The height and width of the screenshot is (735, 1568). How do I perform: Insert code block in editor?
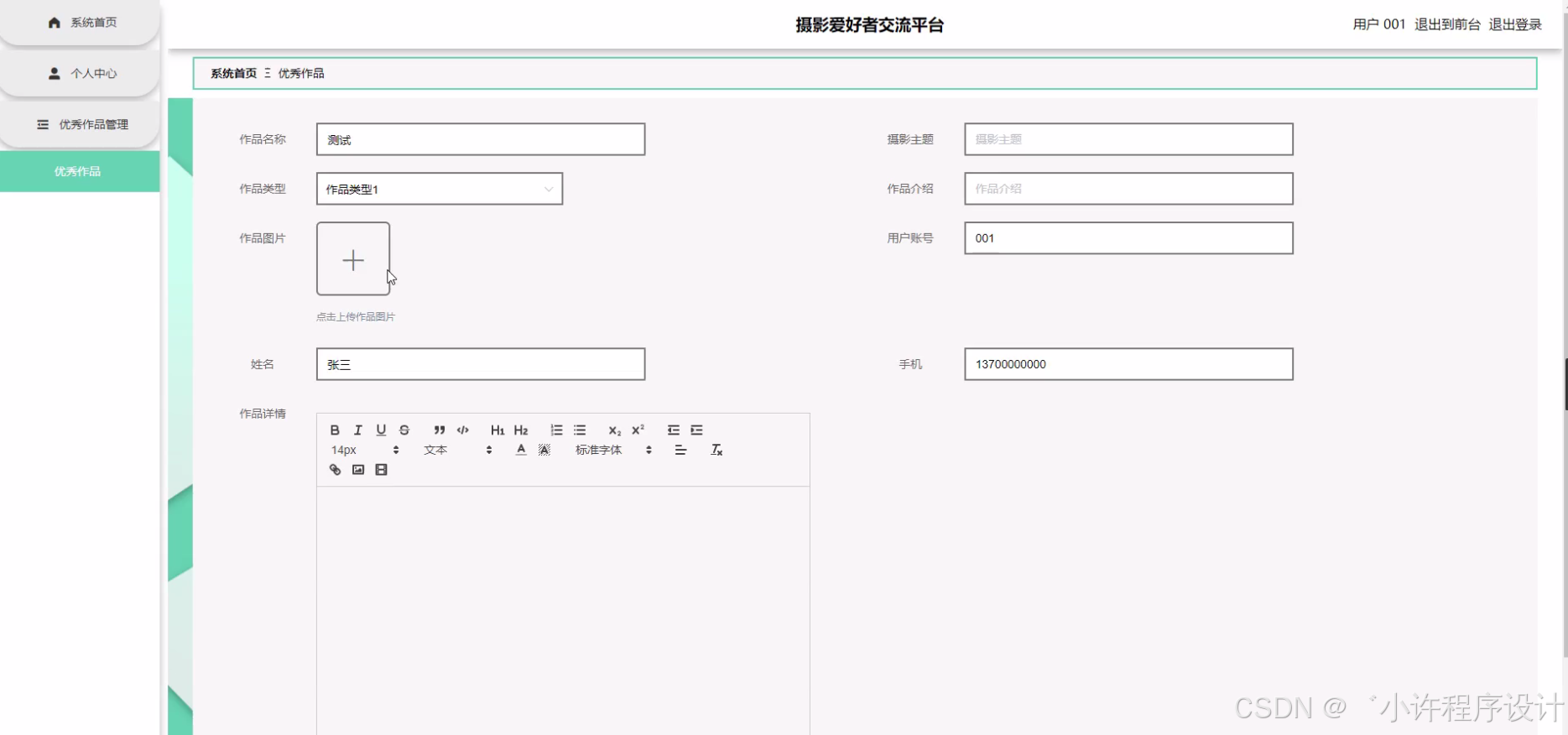click(462, 430)
